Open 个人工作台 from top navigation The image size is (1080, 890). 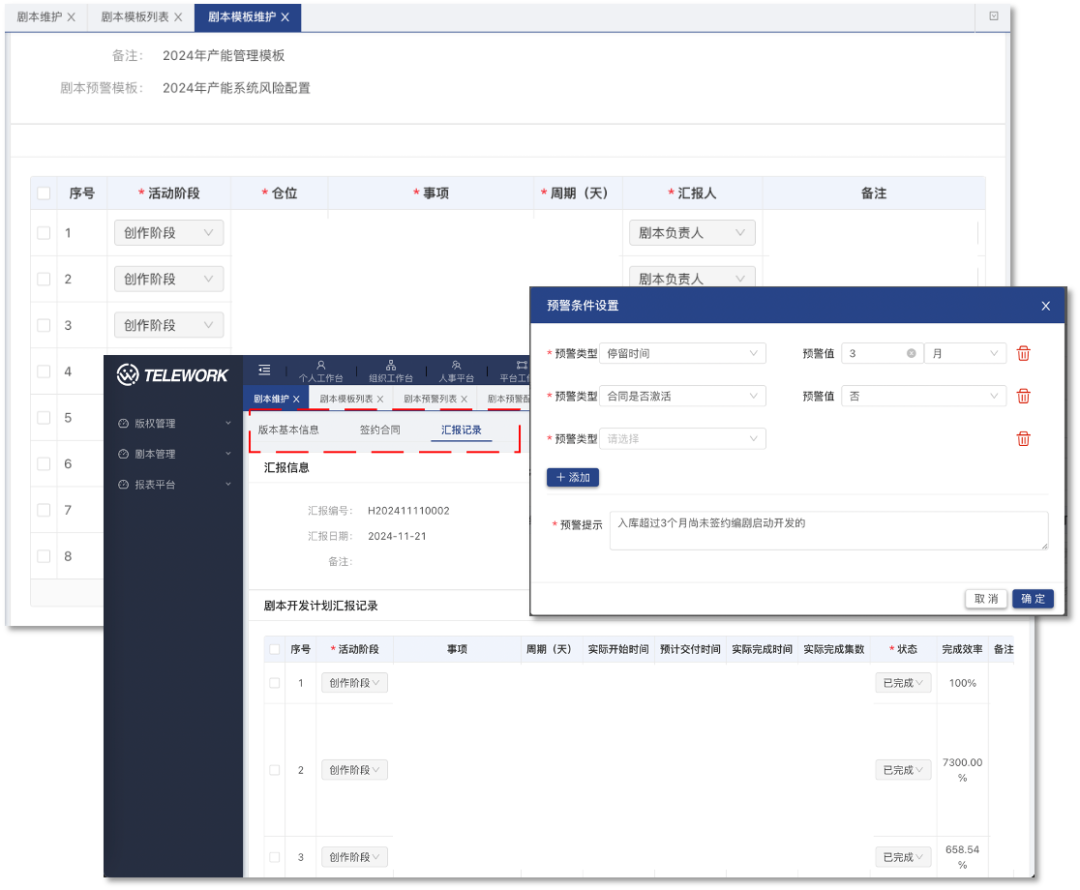321,371
